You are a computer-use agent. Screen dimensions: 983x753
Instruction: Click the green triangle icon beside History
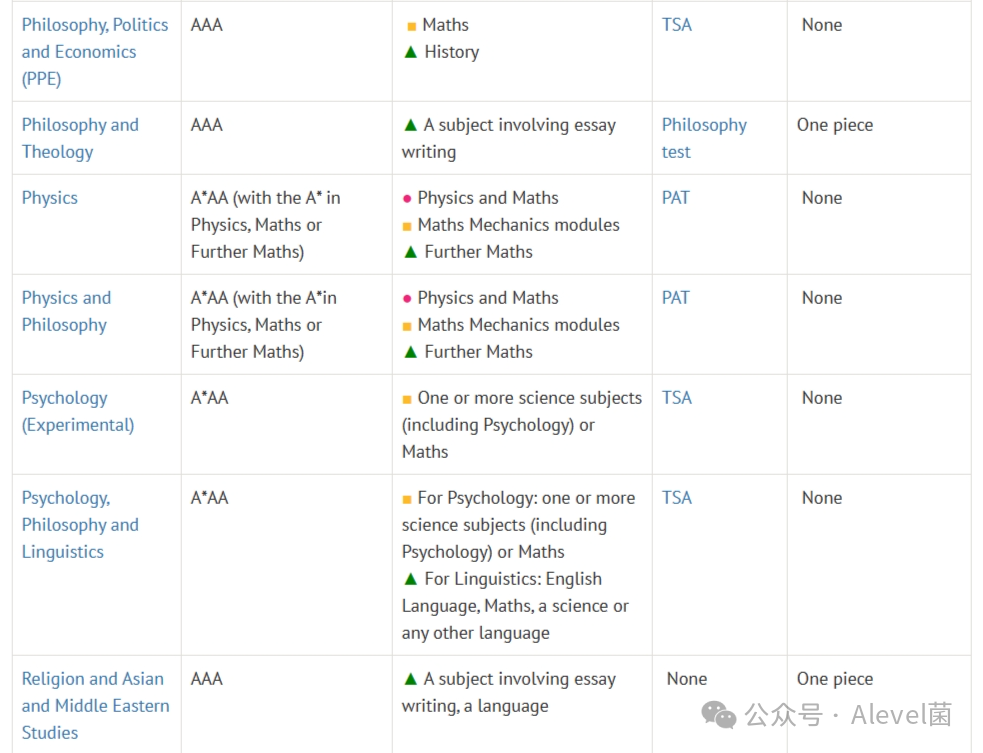pyautogui.click(x=411, y=52)
